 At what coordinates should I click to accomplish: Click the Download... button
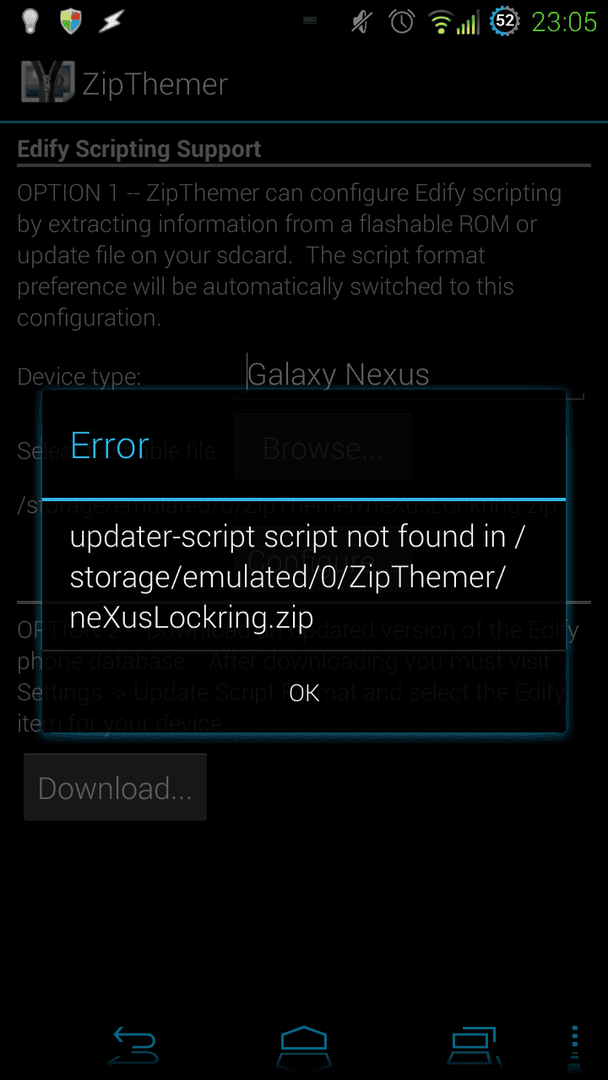(x=115, y=787)
